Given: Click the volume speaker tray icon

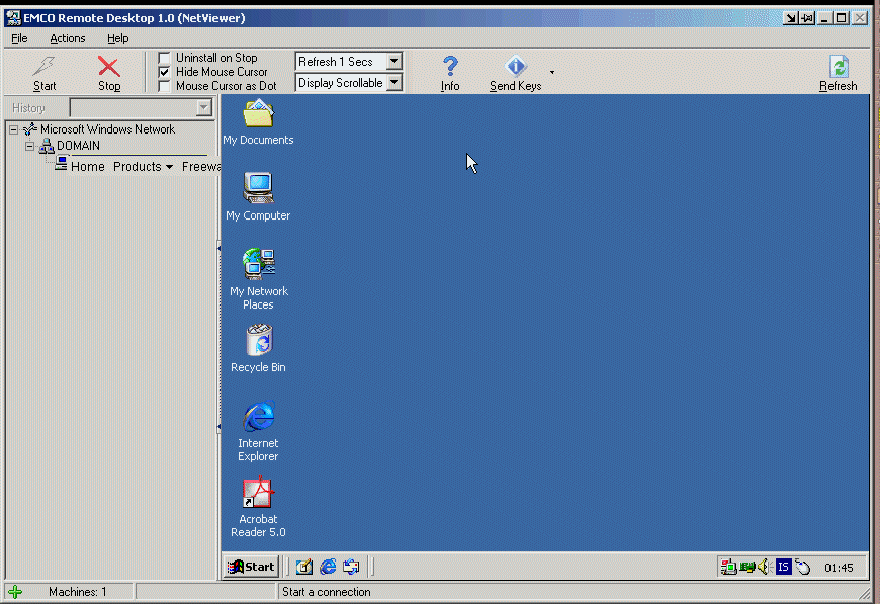Looking at the screenshot, I should tap(764, 568).
